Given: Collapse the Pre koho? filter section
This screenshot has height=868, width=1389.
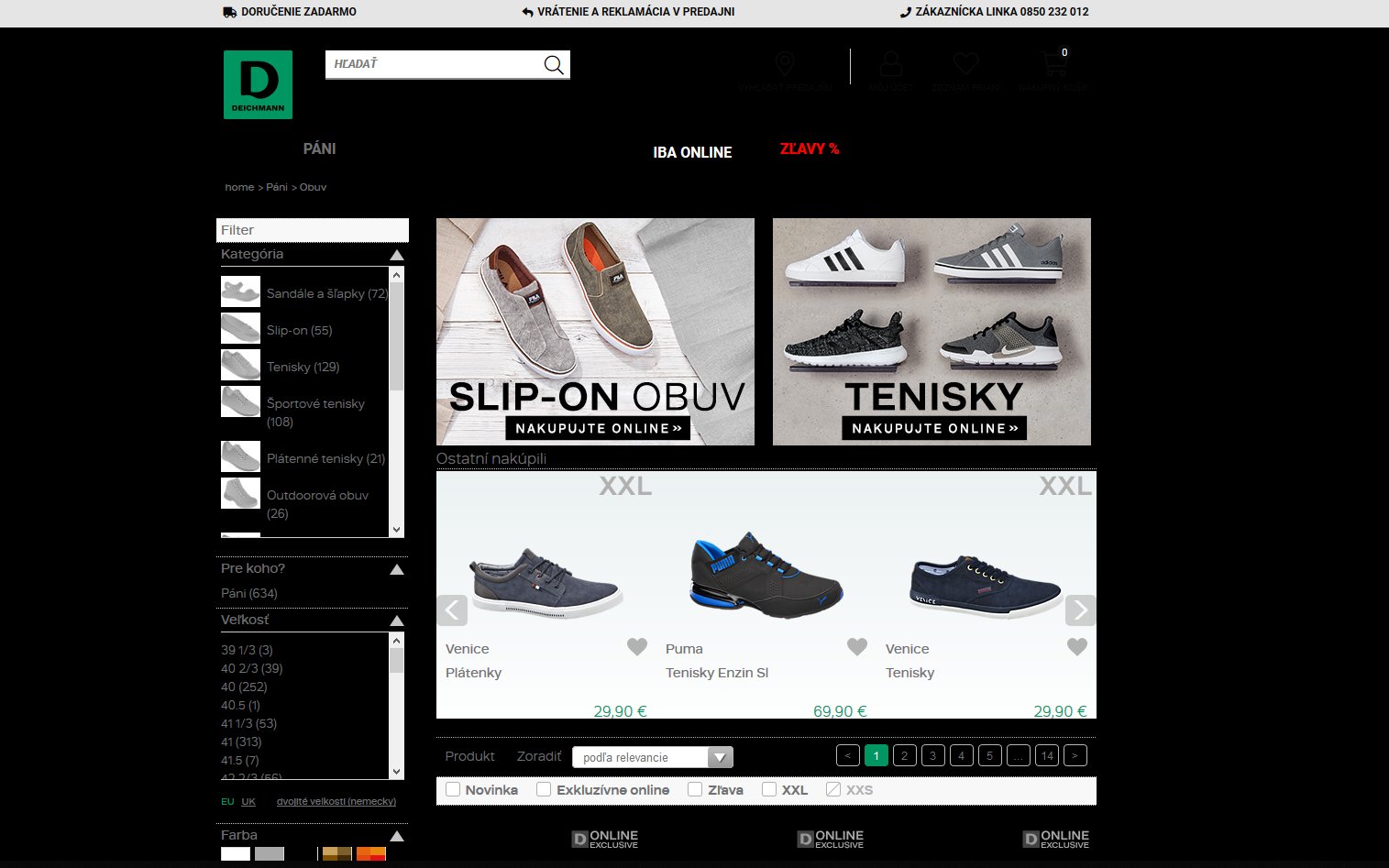Looking at the screenshot, I should click(397, 569).
